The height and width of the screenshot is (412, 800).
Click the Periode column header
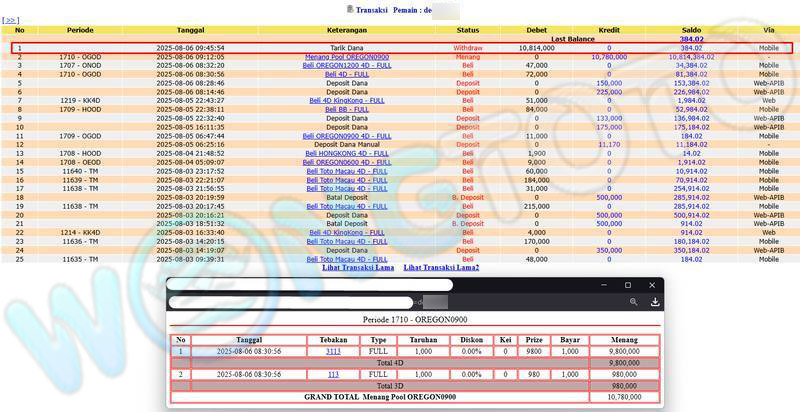(80, 30)
